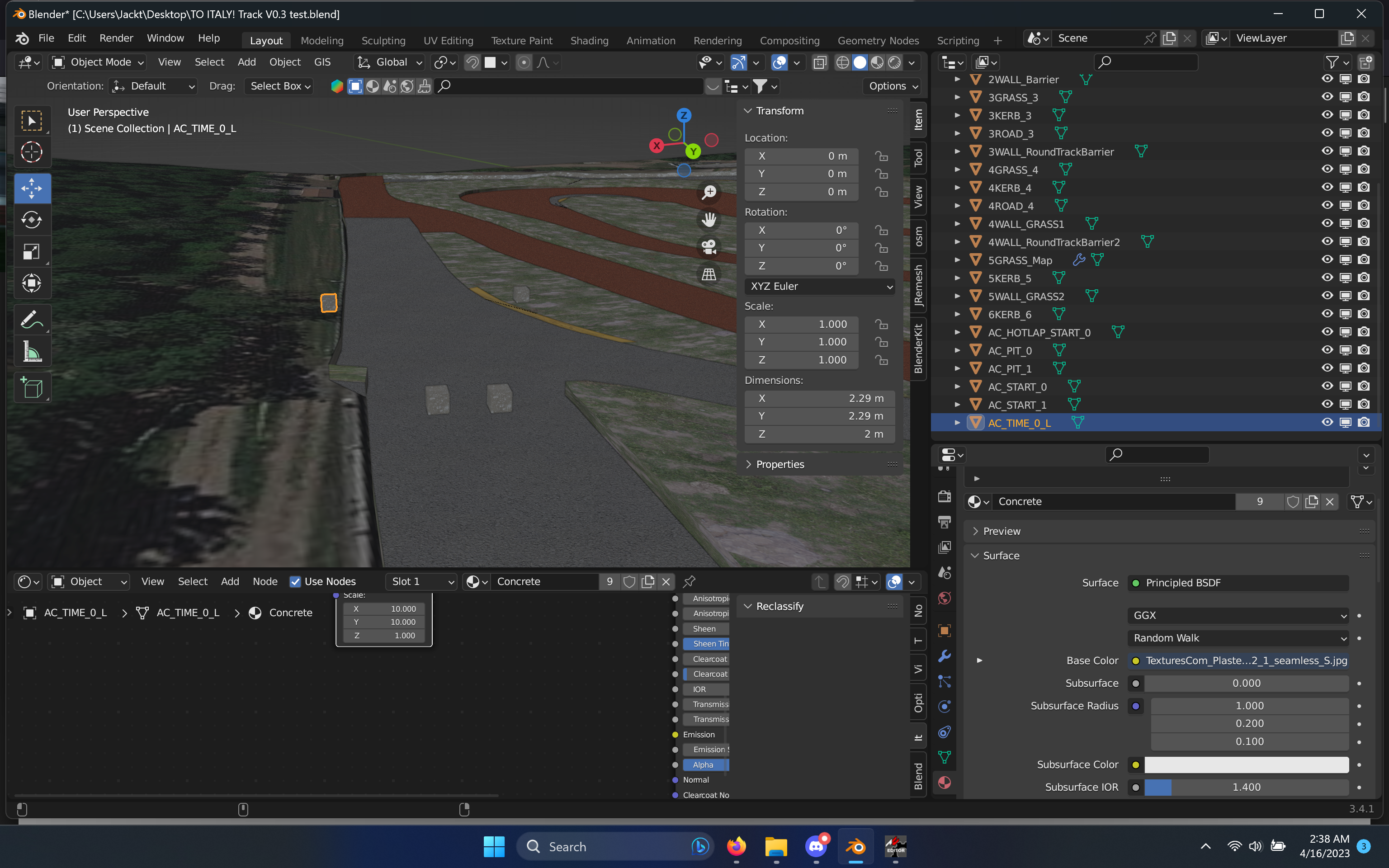Toggle proportional editing in viewport header
Image resolution: width=1389 pixels, height=868 pixels.
coord(524,62)
